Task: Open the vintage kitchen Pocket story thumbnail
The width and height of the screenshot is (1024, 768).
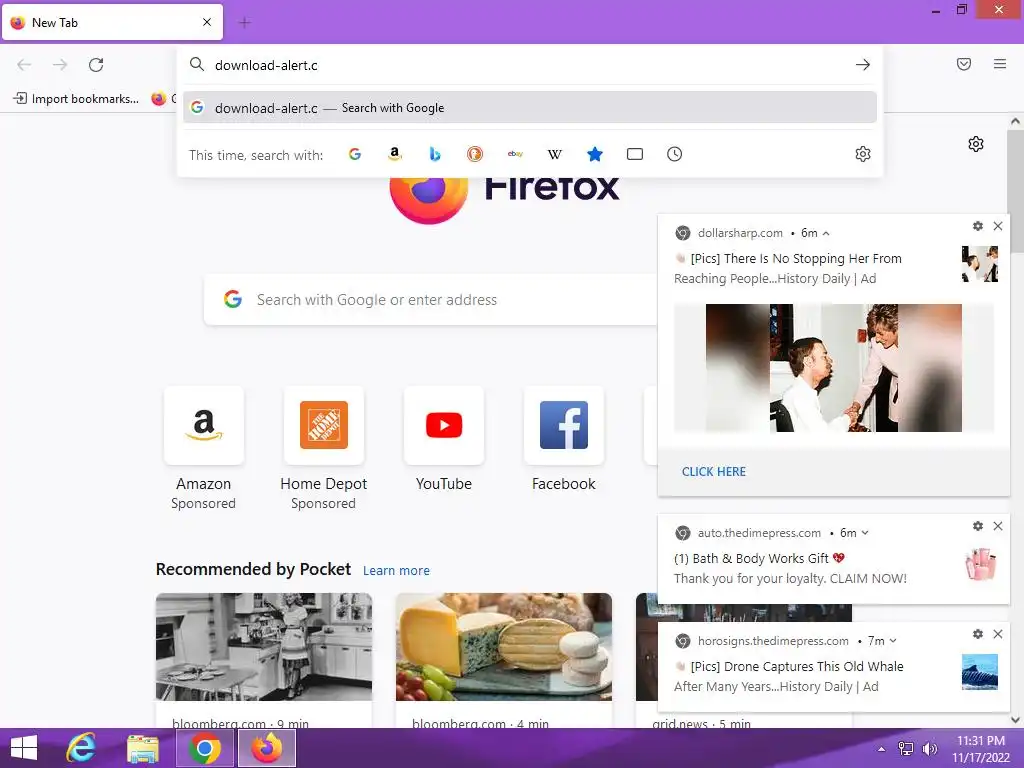Action: (x=264, y=647)
